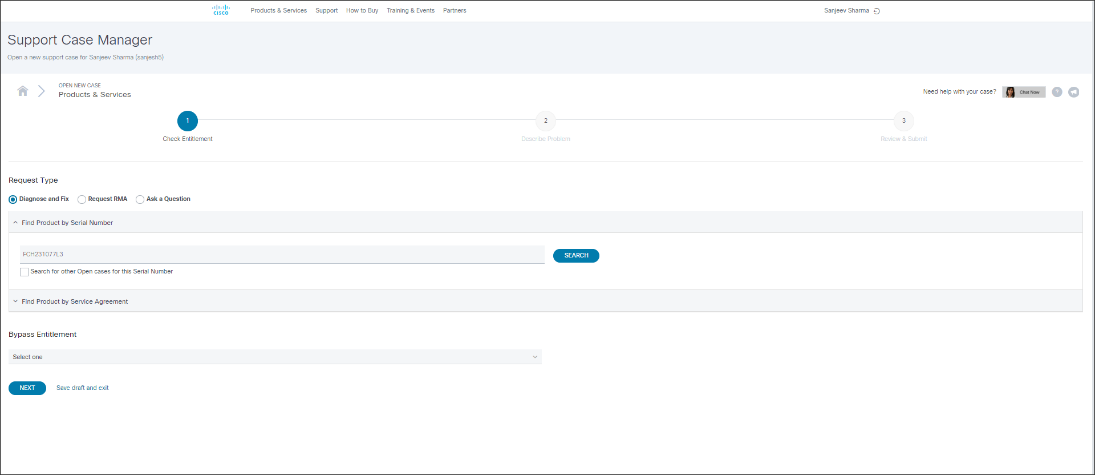The width and height of the screenshot is (1095, 475).
Task: Open Training & Events menu
Action: pyautogui.click(x=411, y=10)
